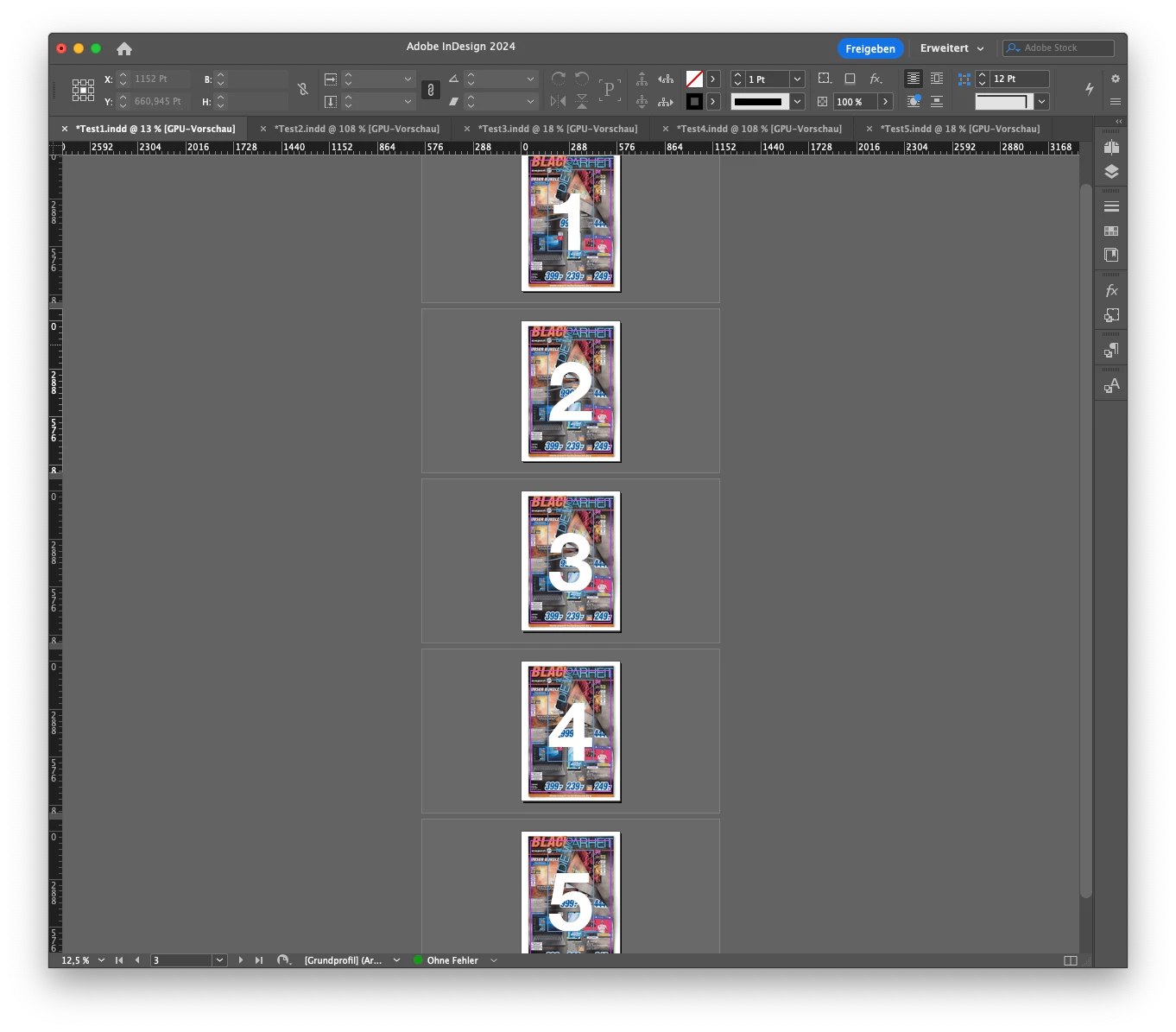
Task: Toggle jump object text wrap
Action: click(x=937, y=101)
